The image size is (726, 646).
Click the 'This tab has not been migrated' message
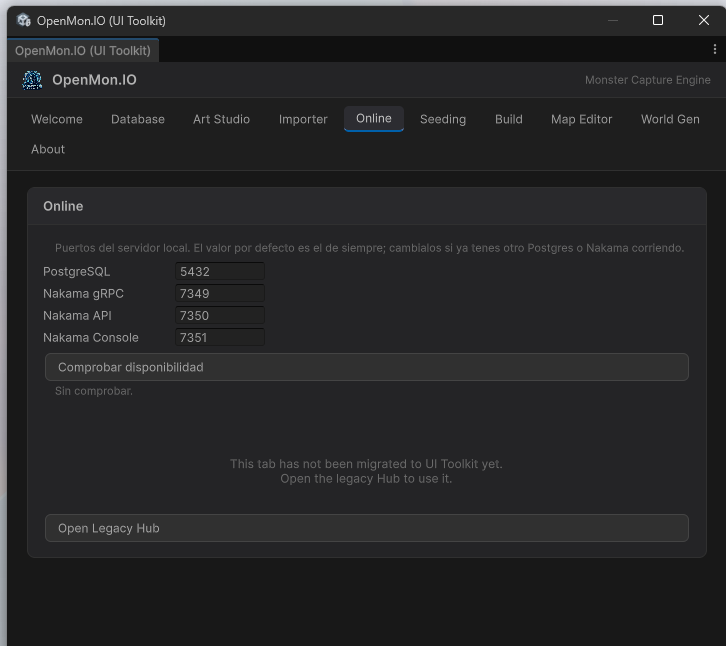(x=366, y=464)
